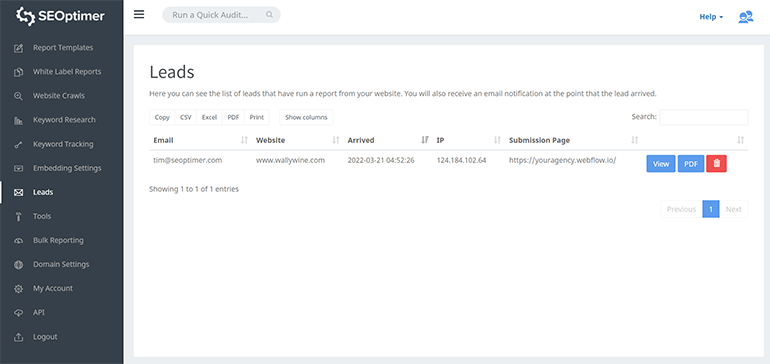Viewport: 770px width, 364px height.
Task: Click the email tim@seoptimer.com
Action: coord(188,160)
